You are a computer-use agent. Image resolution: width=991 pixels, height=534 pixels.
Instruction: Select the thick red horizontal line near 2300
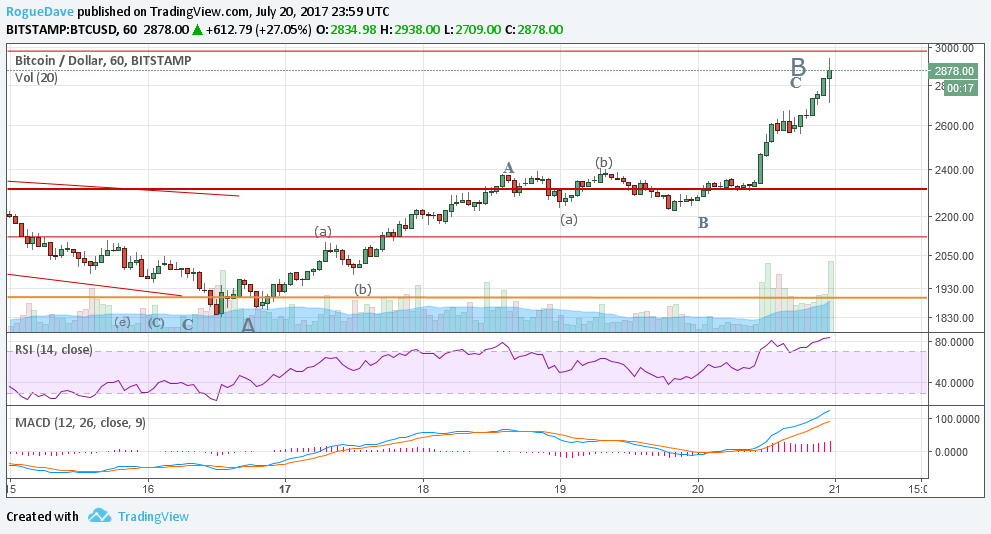click(x=467, y=188)
